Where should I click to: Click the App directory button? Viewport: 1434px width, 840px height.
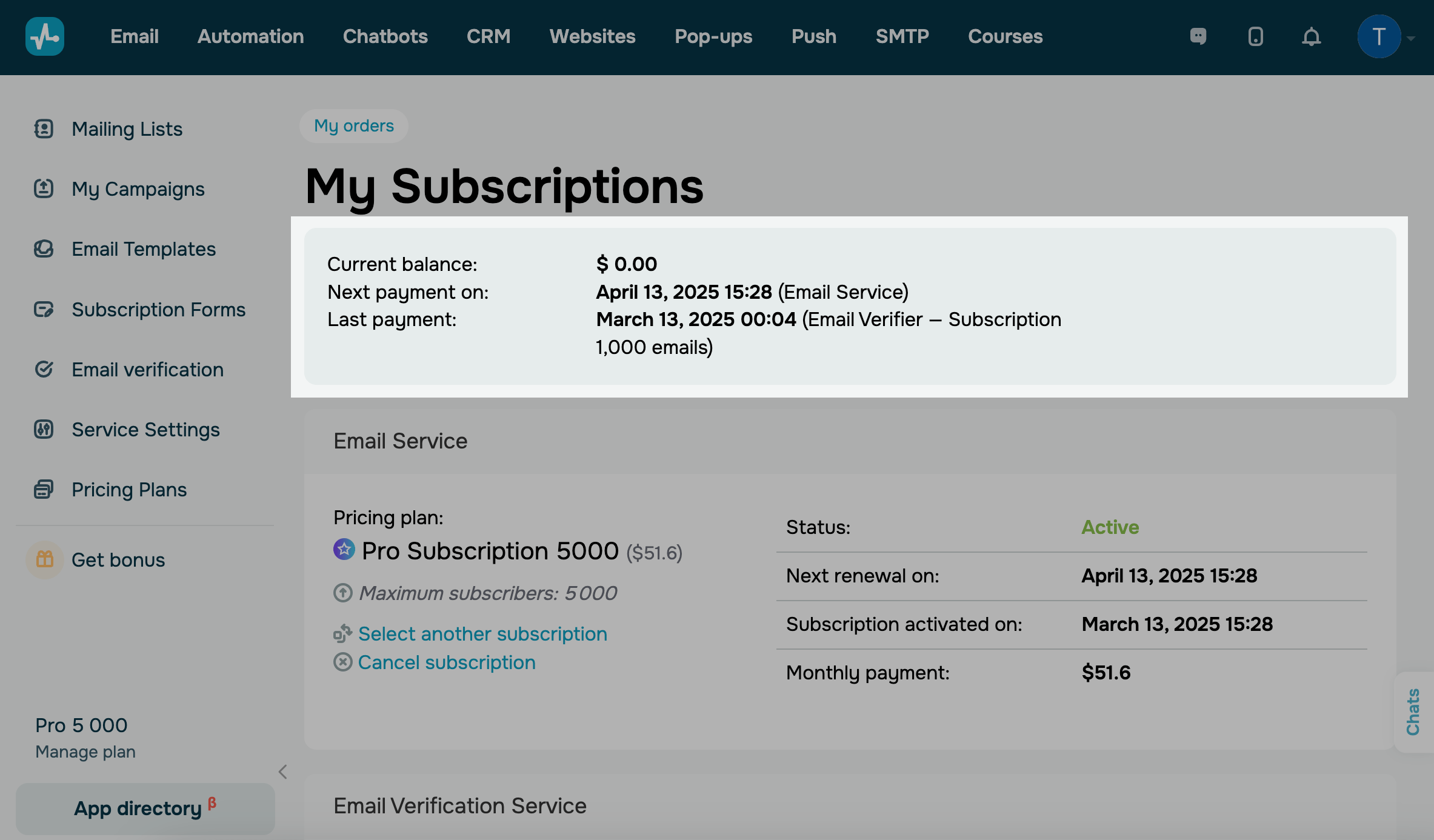[145, 808]
